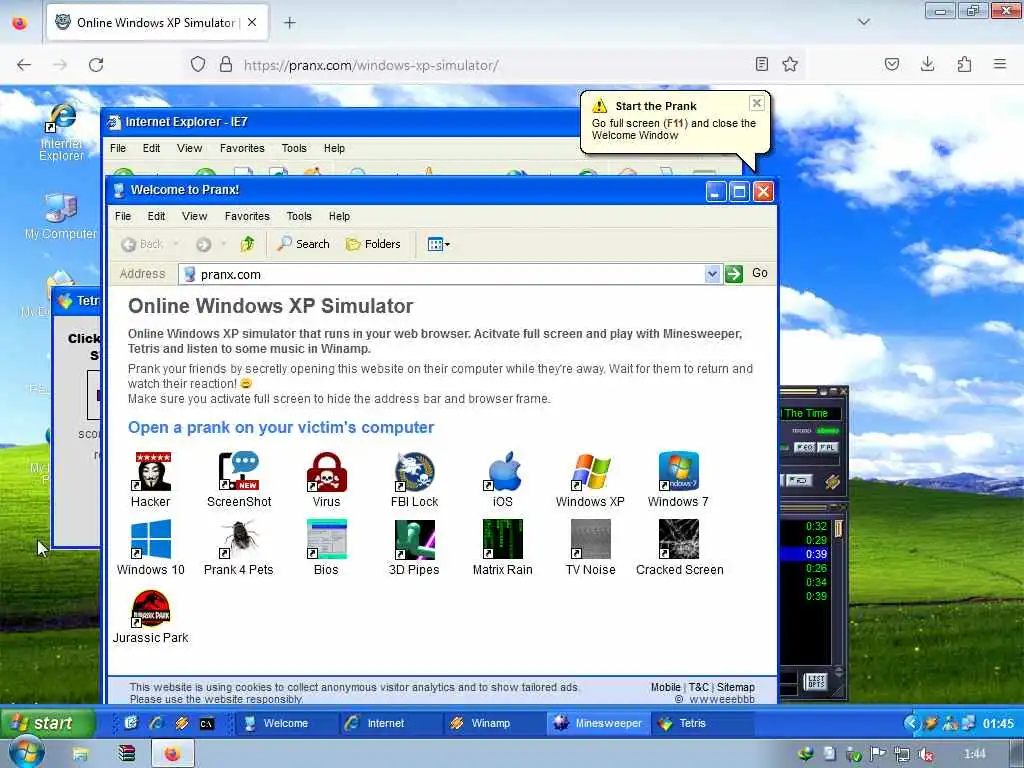Open the Jurassic Park prank icon

[x=151, y=608]
